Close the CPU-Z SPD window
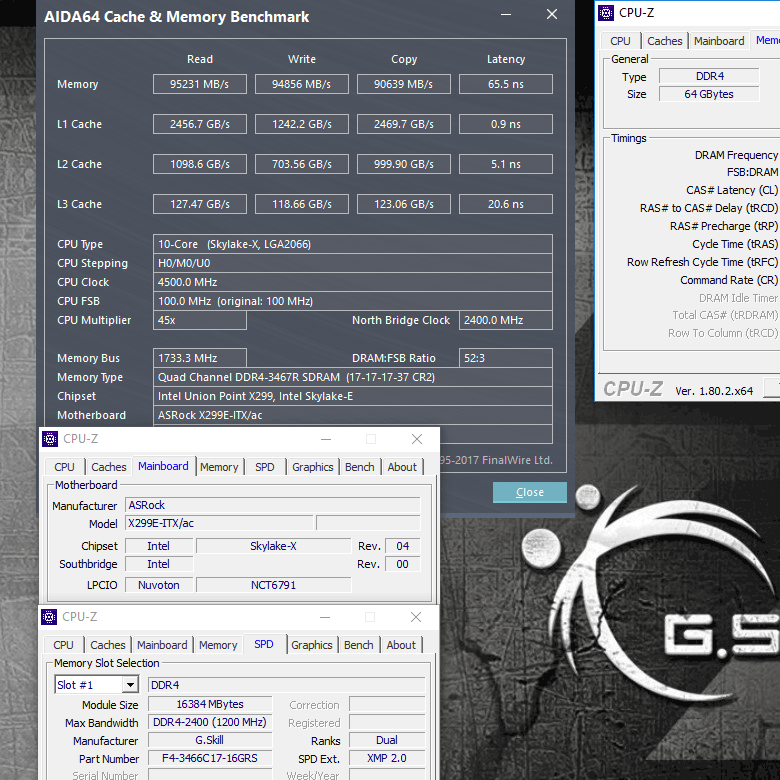The image size is (780, 780). coord(416,617)
